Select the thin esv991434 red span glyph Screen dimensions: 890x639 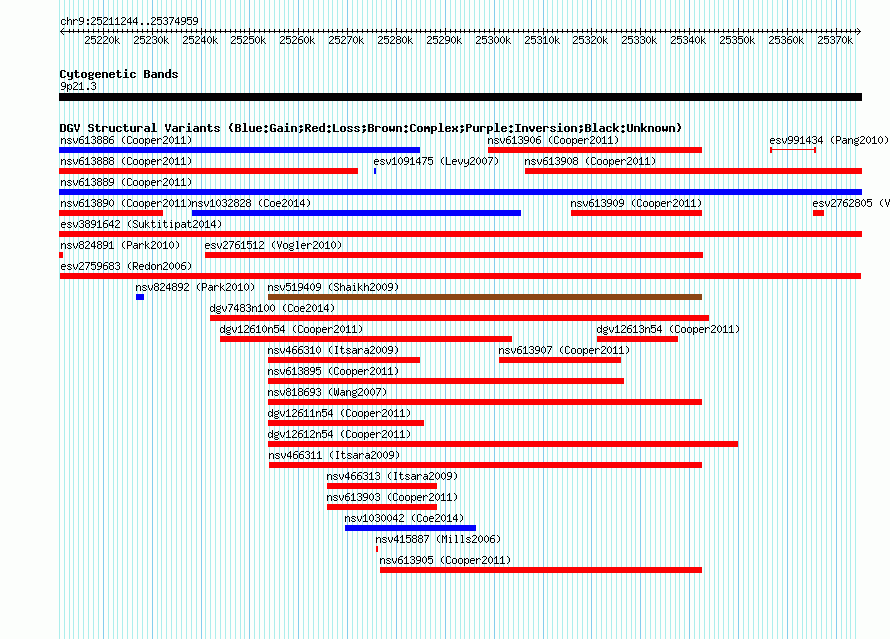point(793,150)
